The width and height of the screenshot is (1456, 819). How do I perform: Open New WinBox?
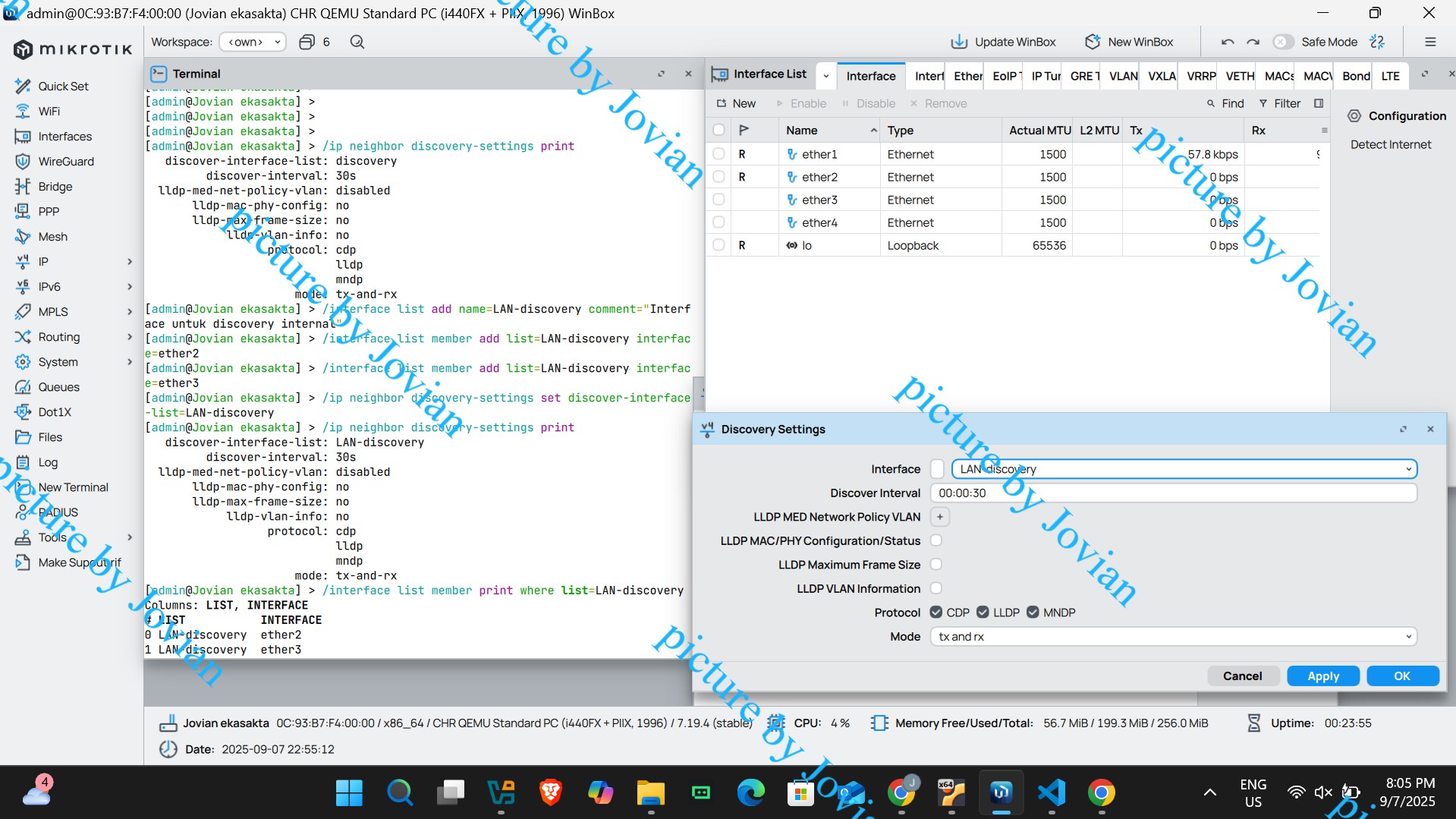pos(1129,42)
